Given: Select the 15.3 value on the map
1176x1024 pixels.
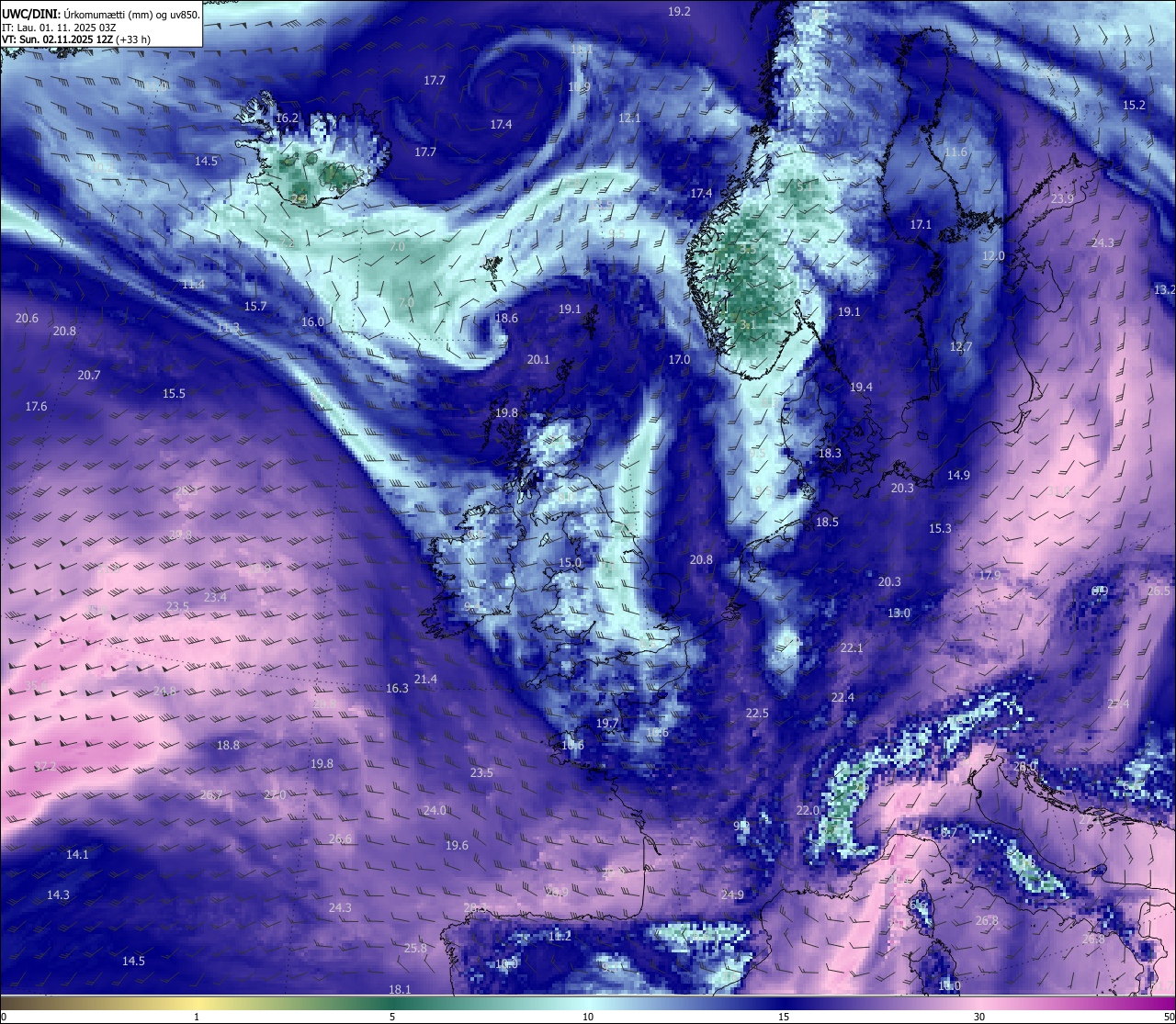Looking at the screenshot, I should click(x=940, y=528).
